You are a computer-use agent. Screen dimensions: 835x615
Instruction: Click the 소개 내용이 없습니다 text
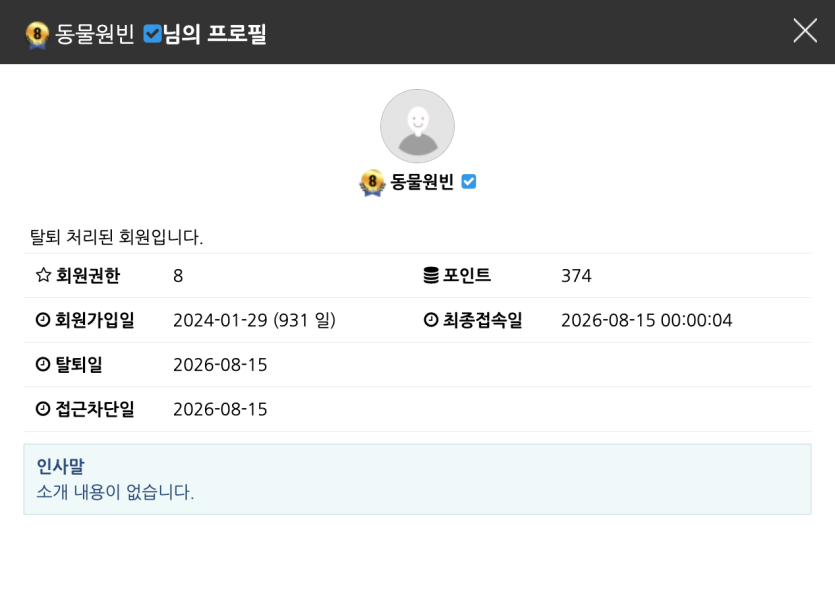(x=115, y=491)
